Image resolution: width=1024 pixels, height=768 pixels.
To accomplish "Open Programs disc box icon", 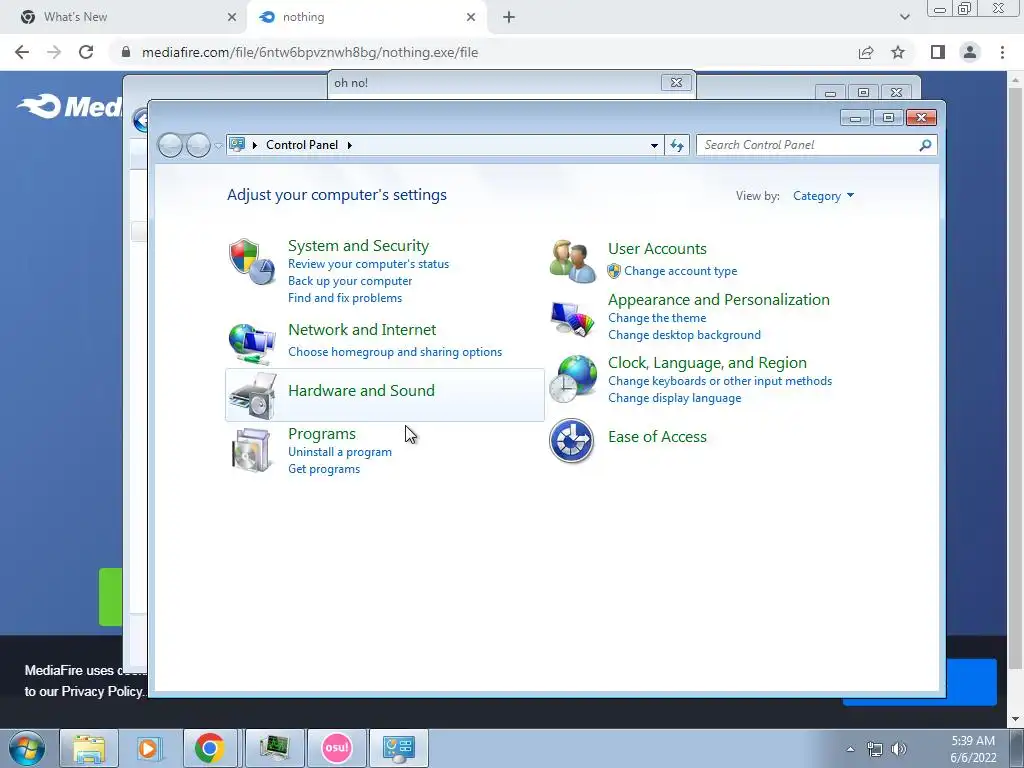I will (252, 450).
